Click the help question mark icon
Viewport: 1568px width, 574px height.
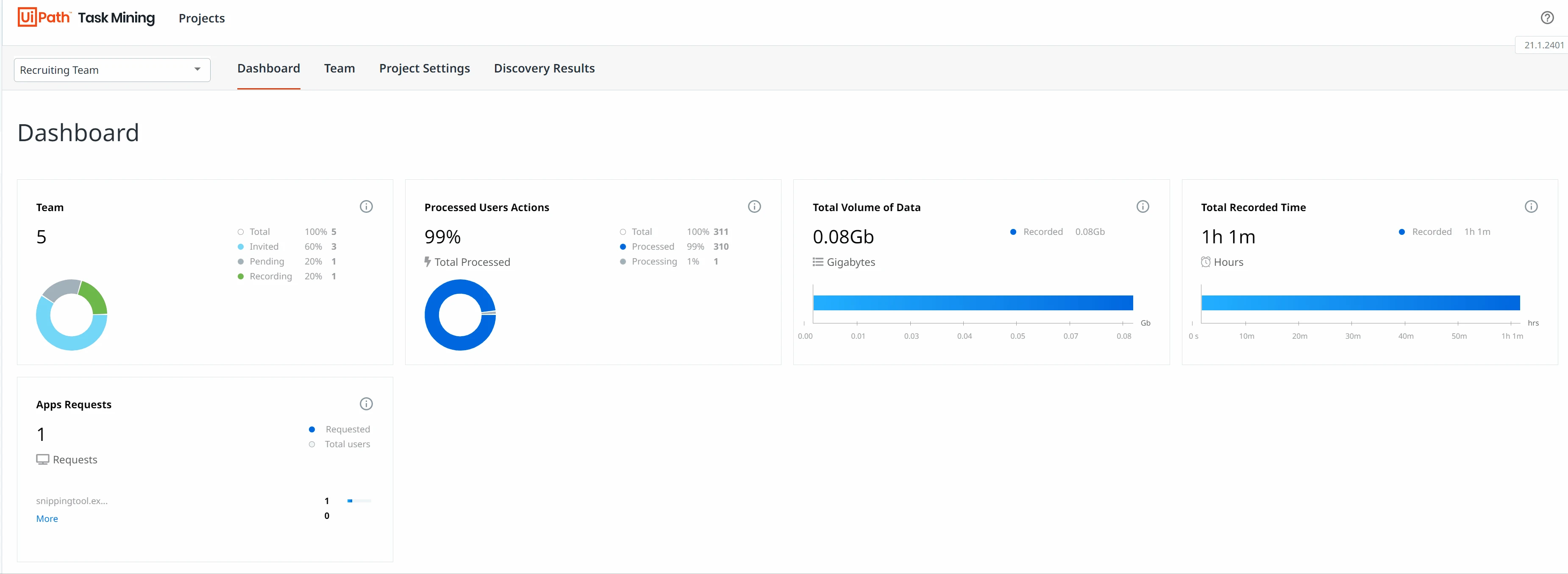pos(1547,18)
